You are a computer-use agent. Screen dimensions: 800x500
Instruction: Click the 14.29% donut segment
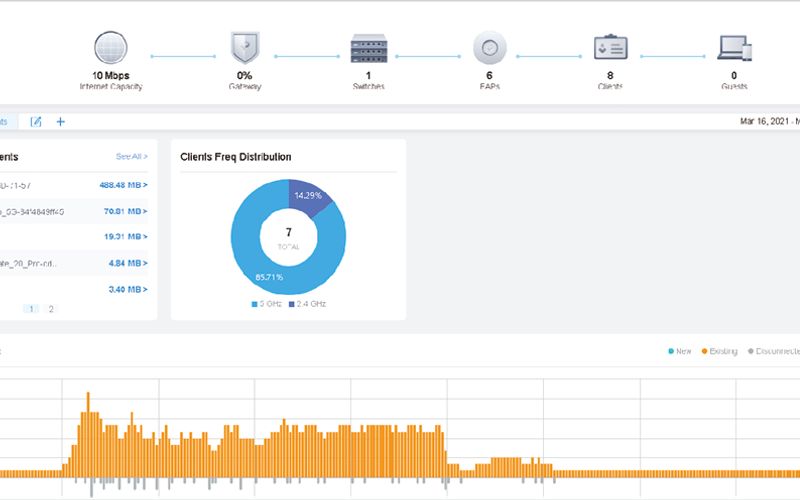(x=309, y=197)
